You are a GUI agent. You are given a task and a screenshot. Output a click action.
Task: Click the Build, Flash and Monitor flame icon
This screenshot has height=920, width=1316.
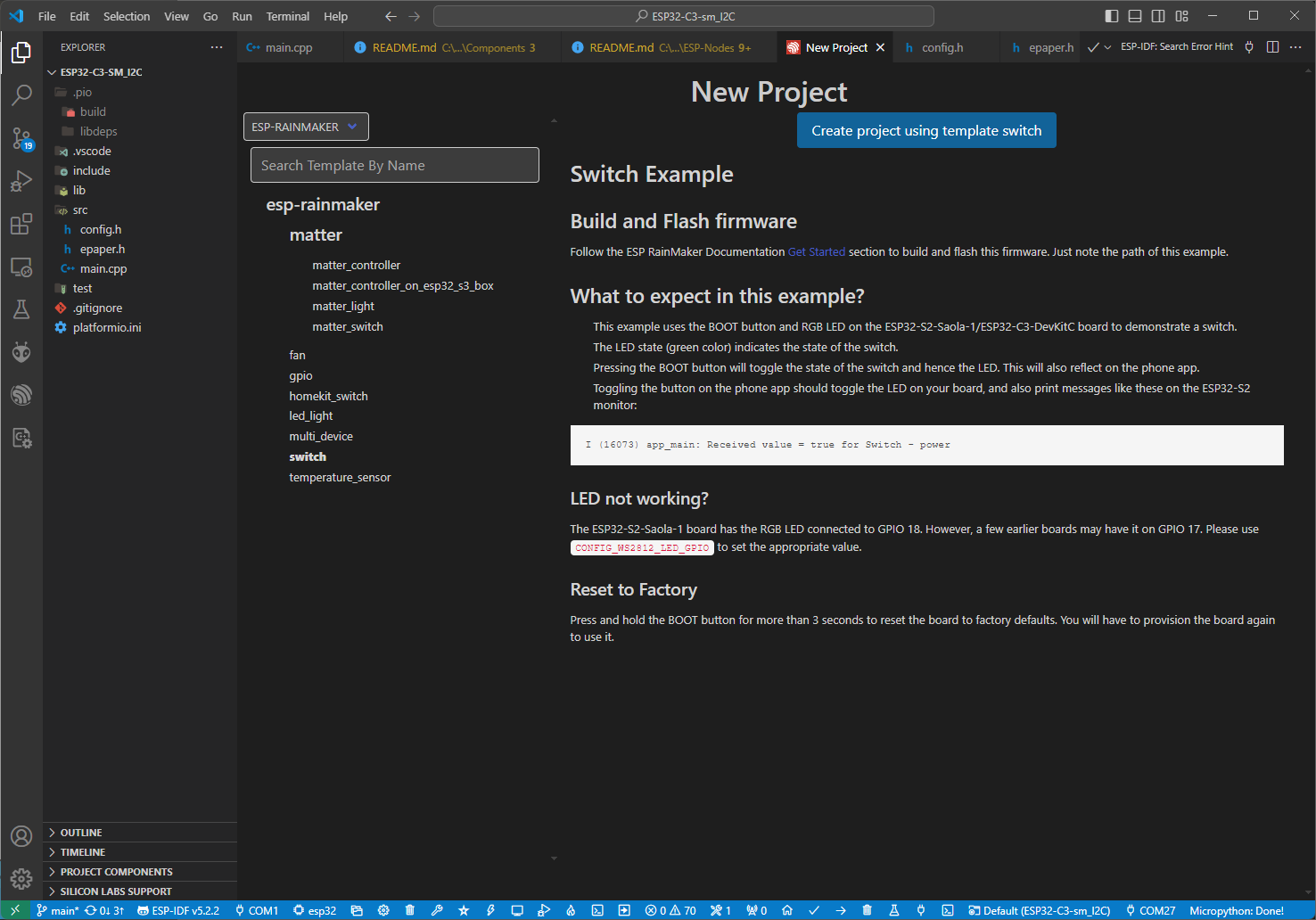571,910
